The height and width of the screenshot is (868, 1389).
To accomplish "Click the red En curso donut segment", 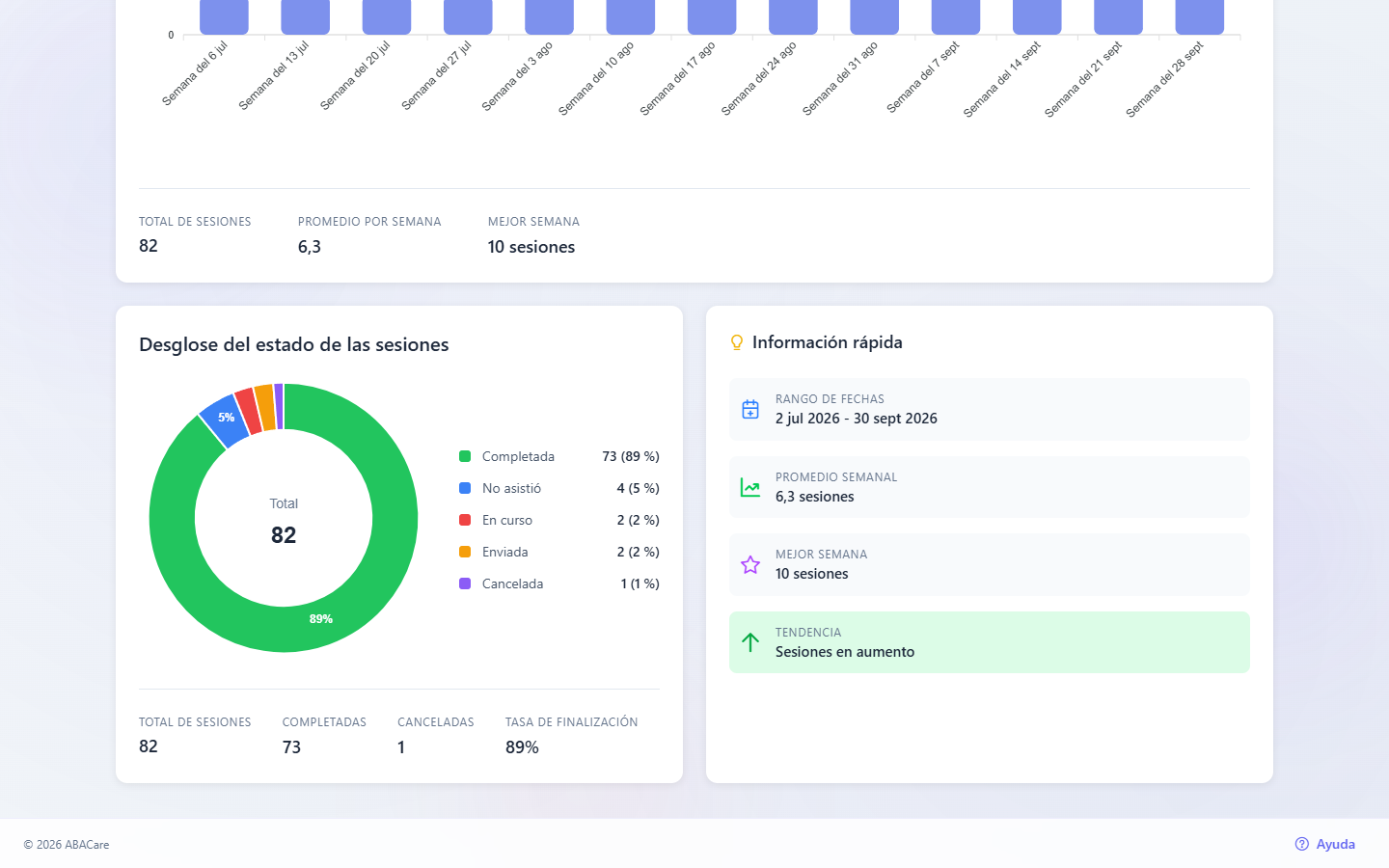I will tap(247, 411).
